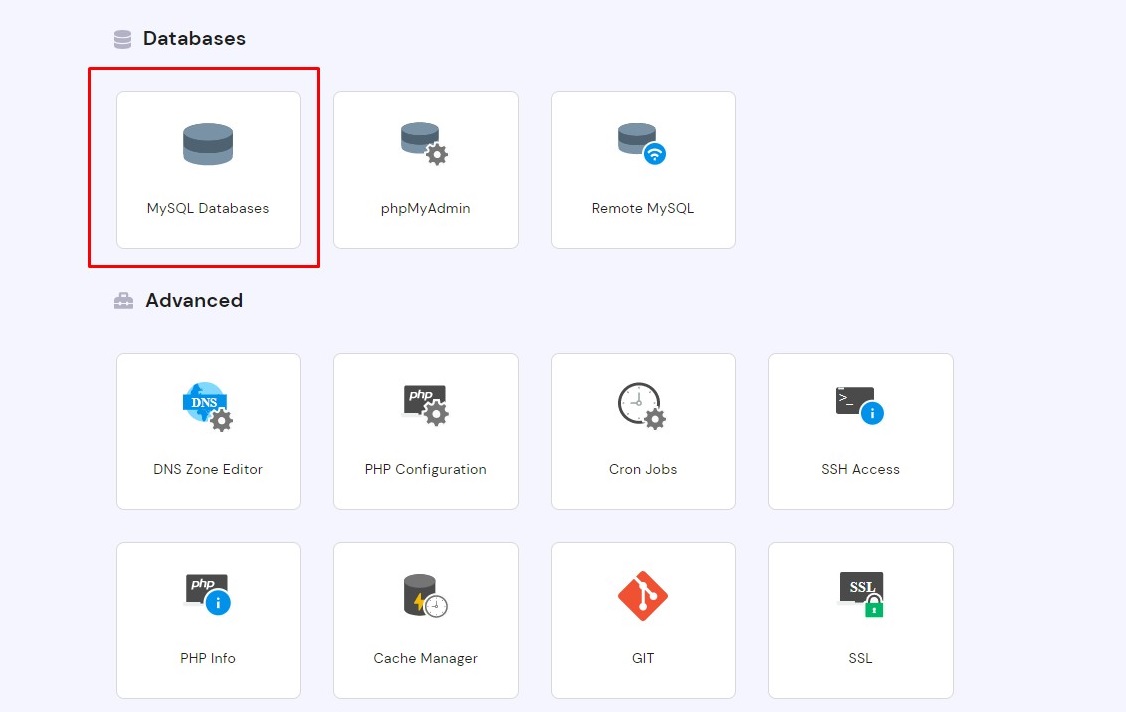1126x712 pixels.
Task: Select the PHP Info icon
Action: [208, 594]
